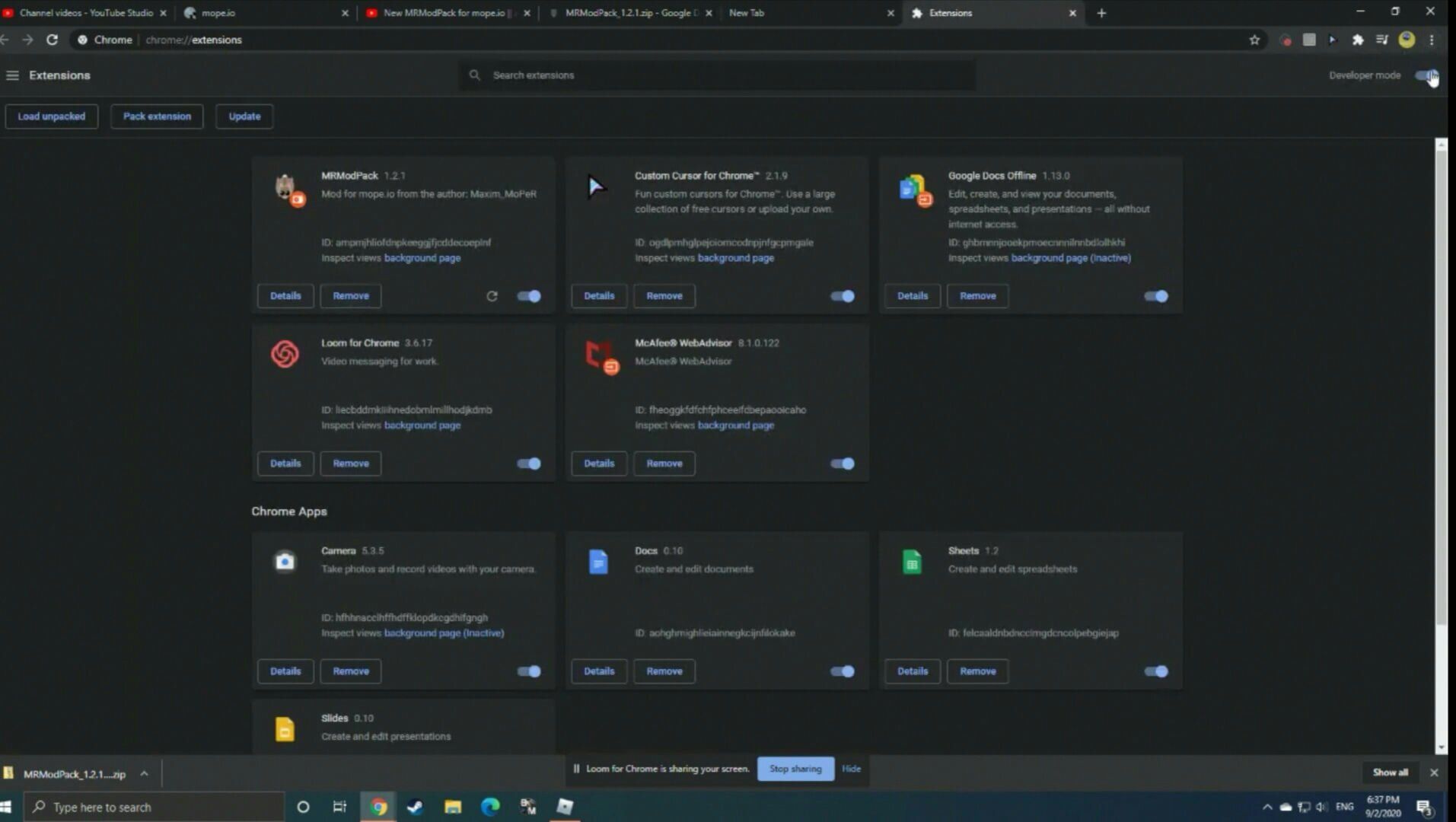Open the Extensions hamburger menu
The image size is (1456, 822).
(12, 75)
